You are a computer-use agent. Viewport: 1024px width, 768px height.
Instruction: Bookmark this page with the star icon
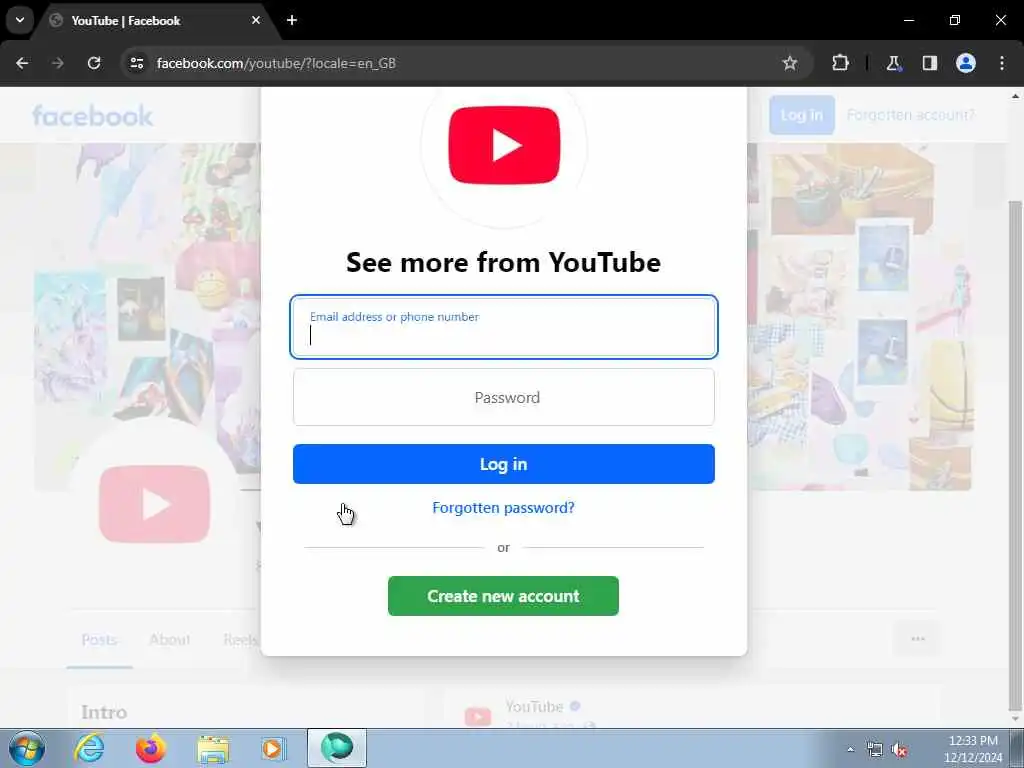point(790,63)
